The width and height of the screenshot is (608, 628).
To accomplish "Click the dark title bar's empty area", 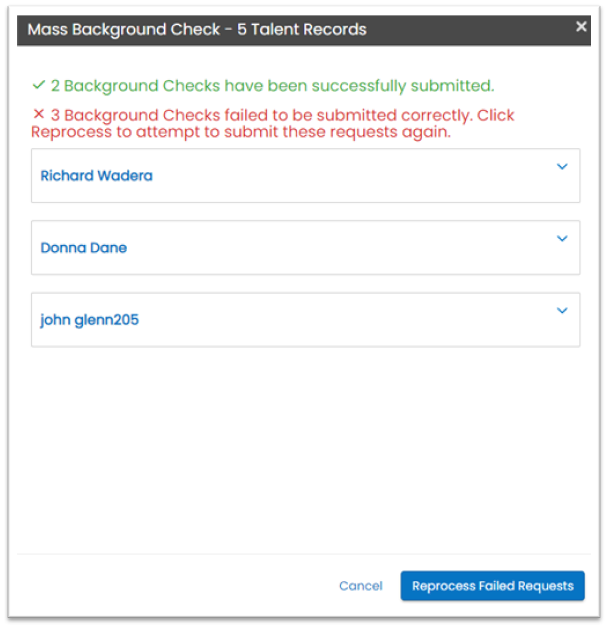I will (470, 30).
